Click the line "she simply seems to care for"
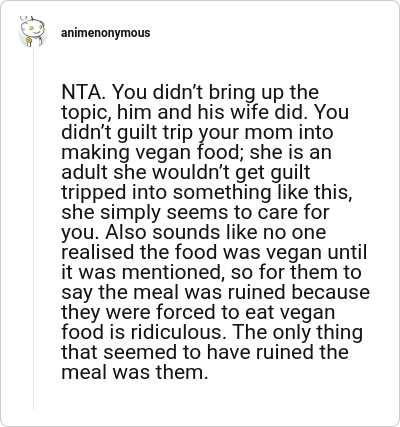The height and width of the screenshot is (427, 400). coord(195,212)
